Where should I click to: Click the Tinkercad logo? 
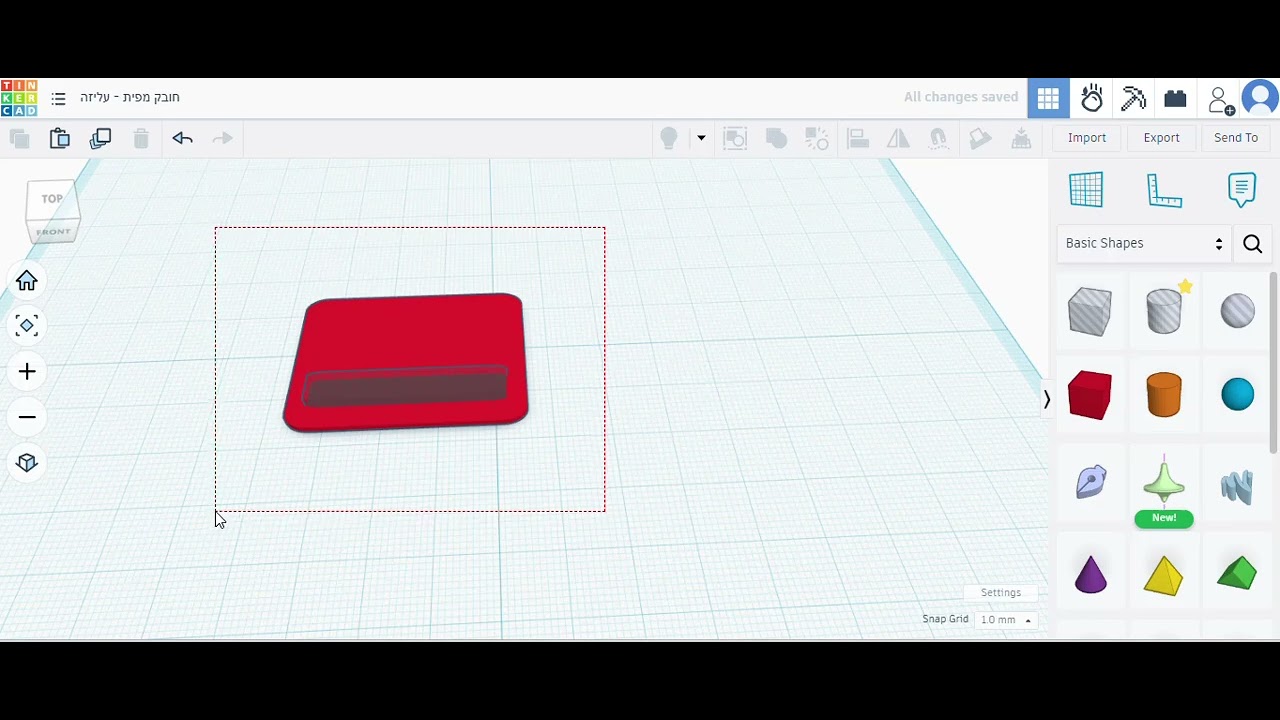click(x=19, y=98)
